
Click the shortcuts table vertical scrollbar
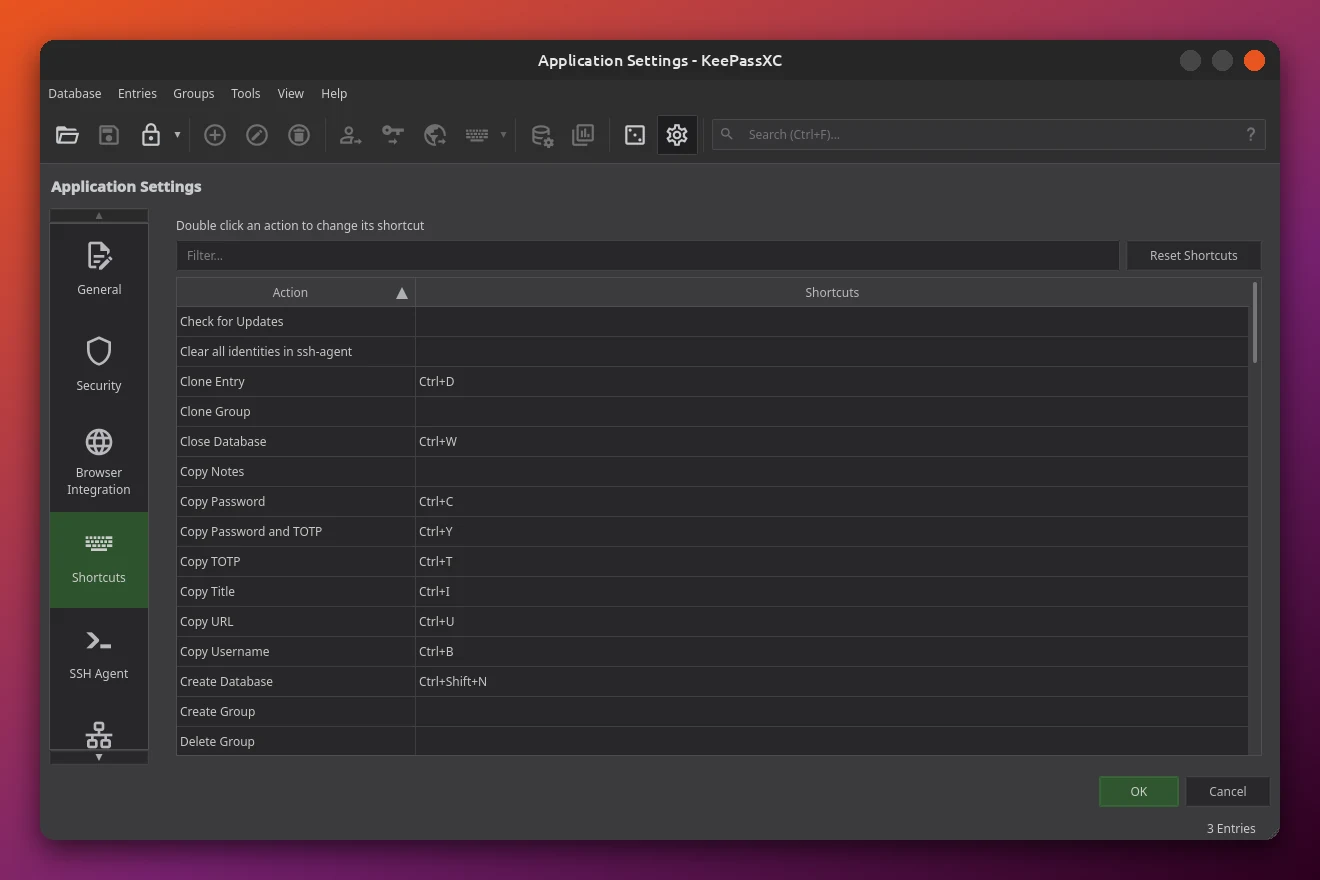1255,322
